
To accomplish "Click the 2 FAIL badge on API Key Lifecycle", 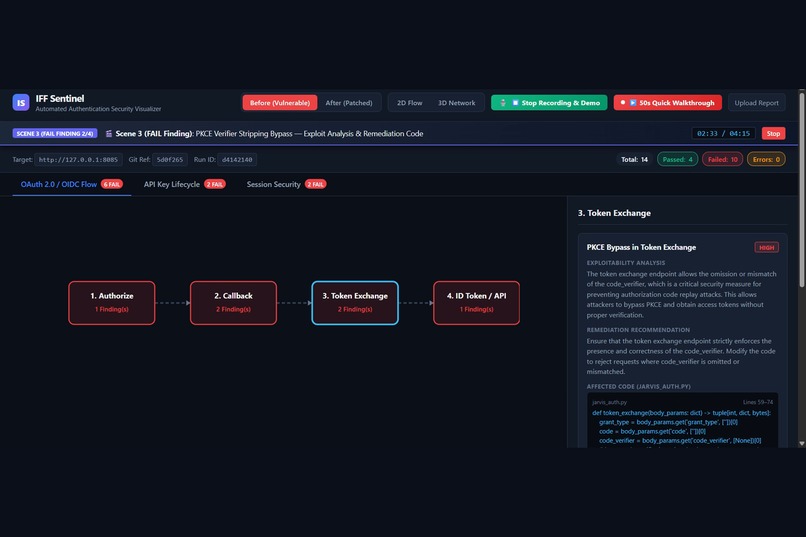I will [215, 184].
